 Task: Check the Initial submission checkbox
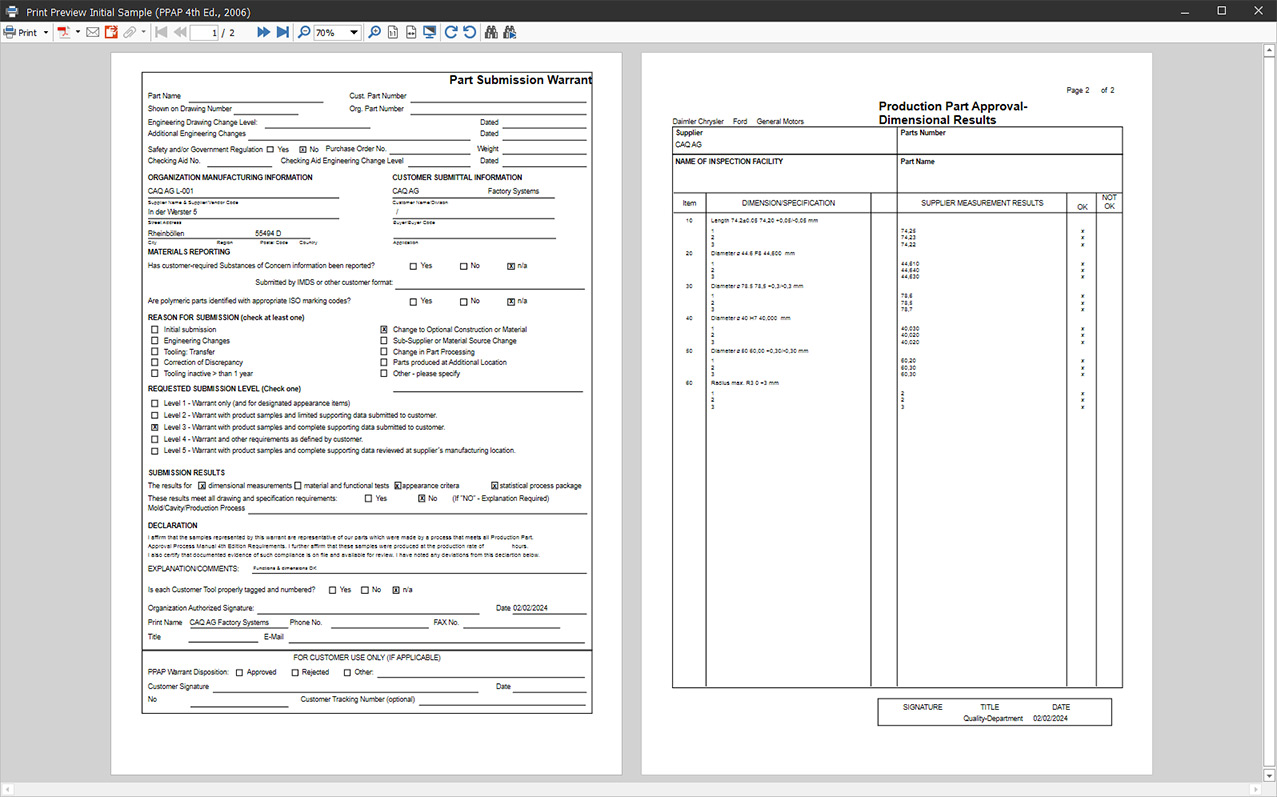[x=154, y=329]
